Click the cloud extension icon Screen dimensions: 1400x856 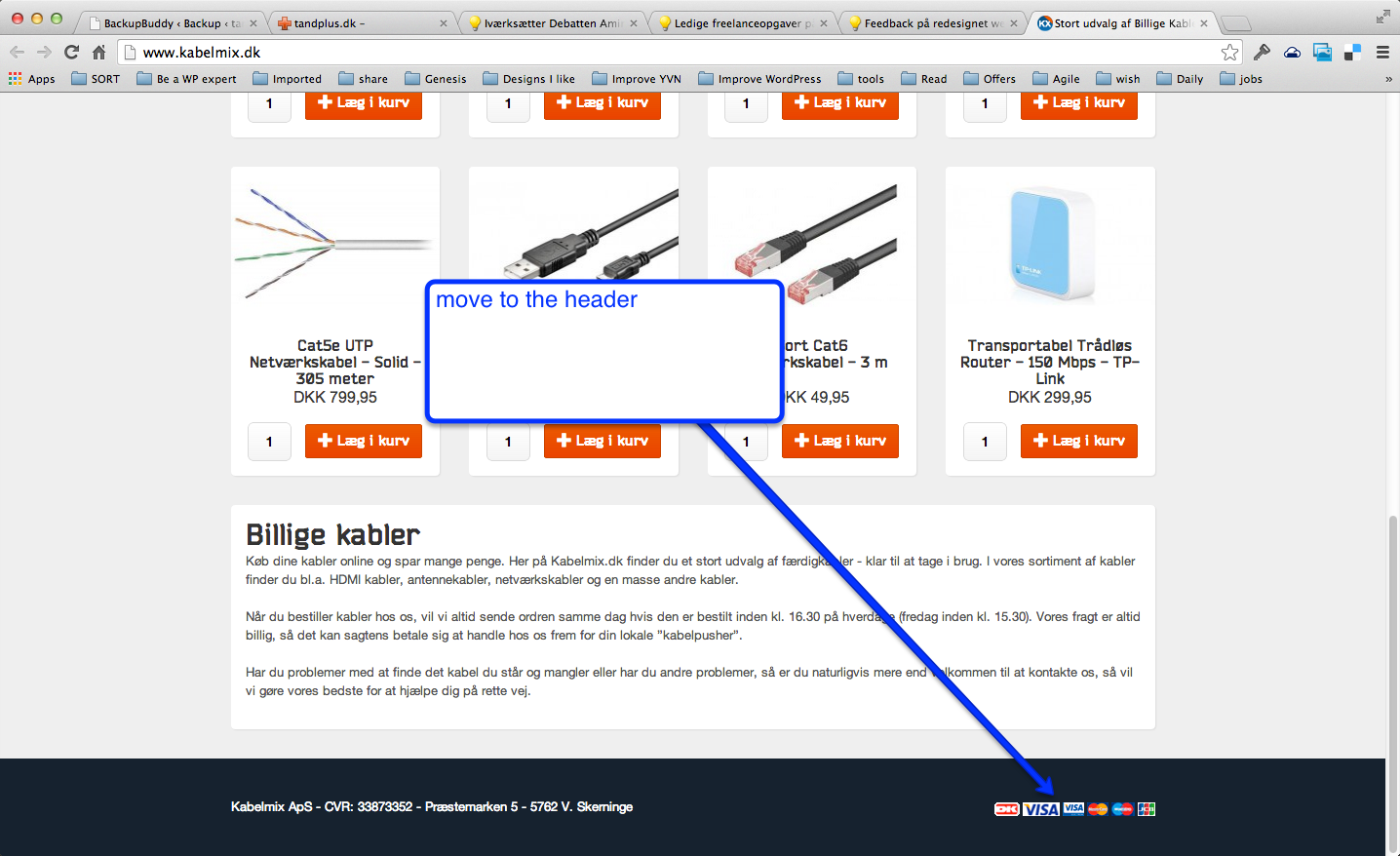1292,53
